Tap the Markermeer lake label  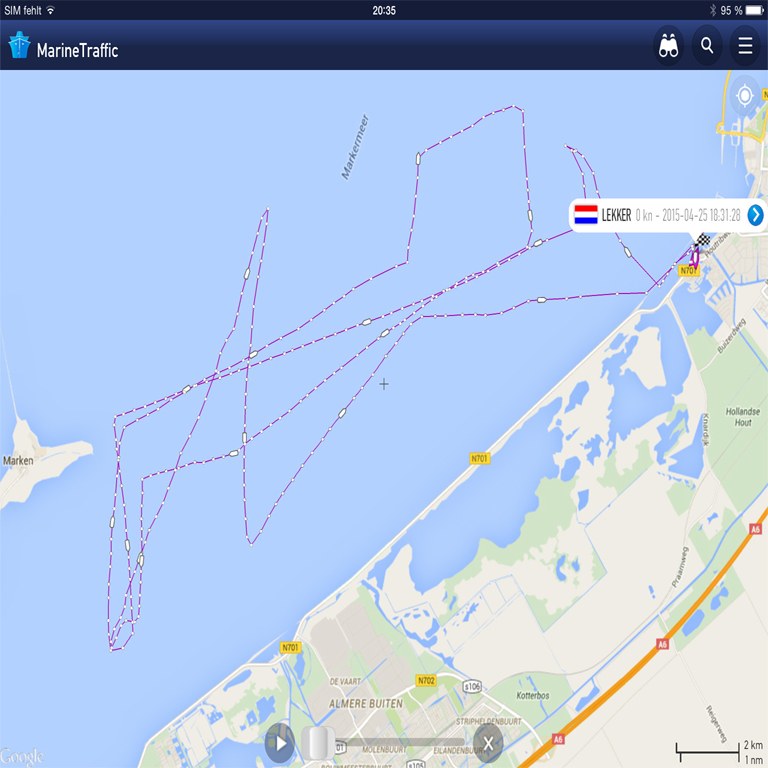(355, 147)
